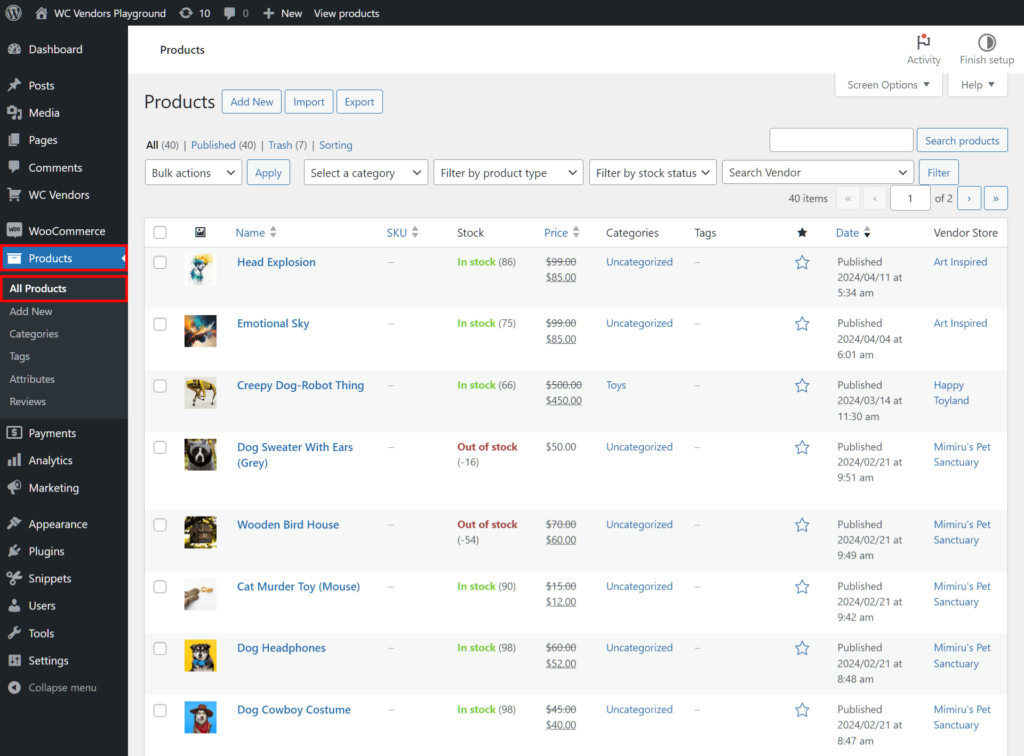
Task: Open the WC Vendors sidebar menu
Action: 64,195
